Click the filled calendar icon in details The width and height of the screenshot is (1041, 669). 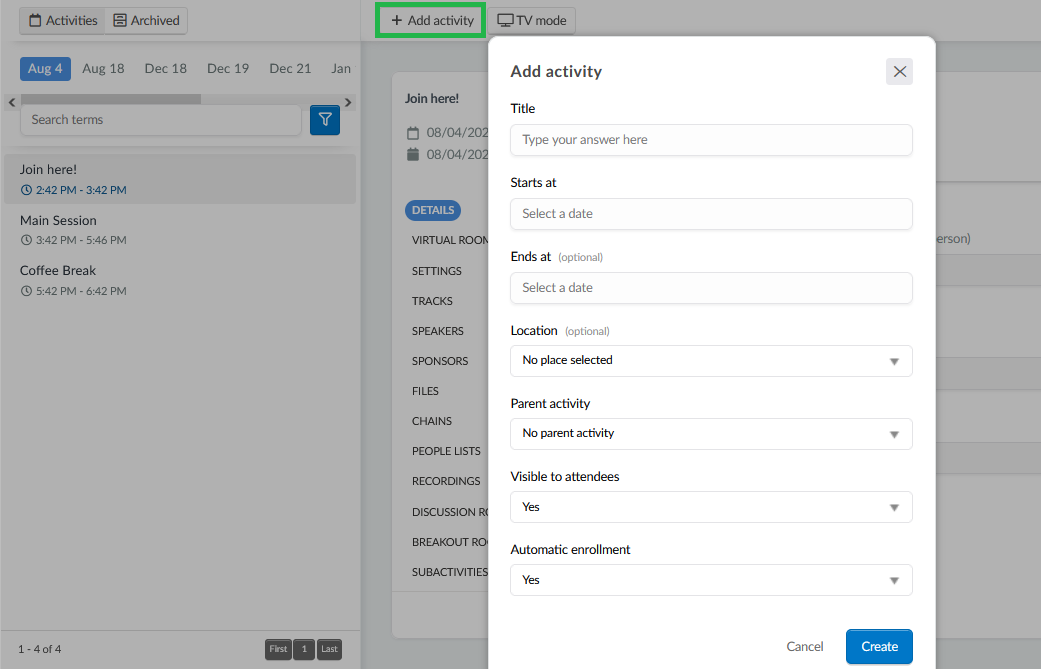pyautogui.click(x=413, y=155)
